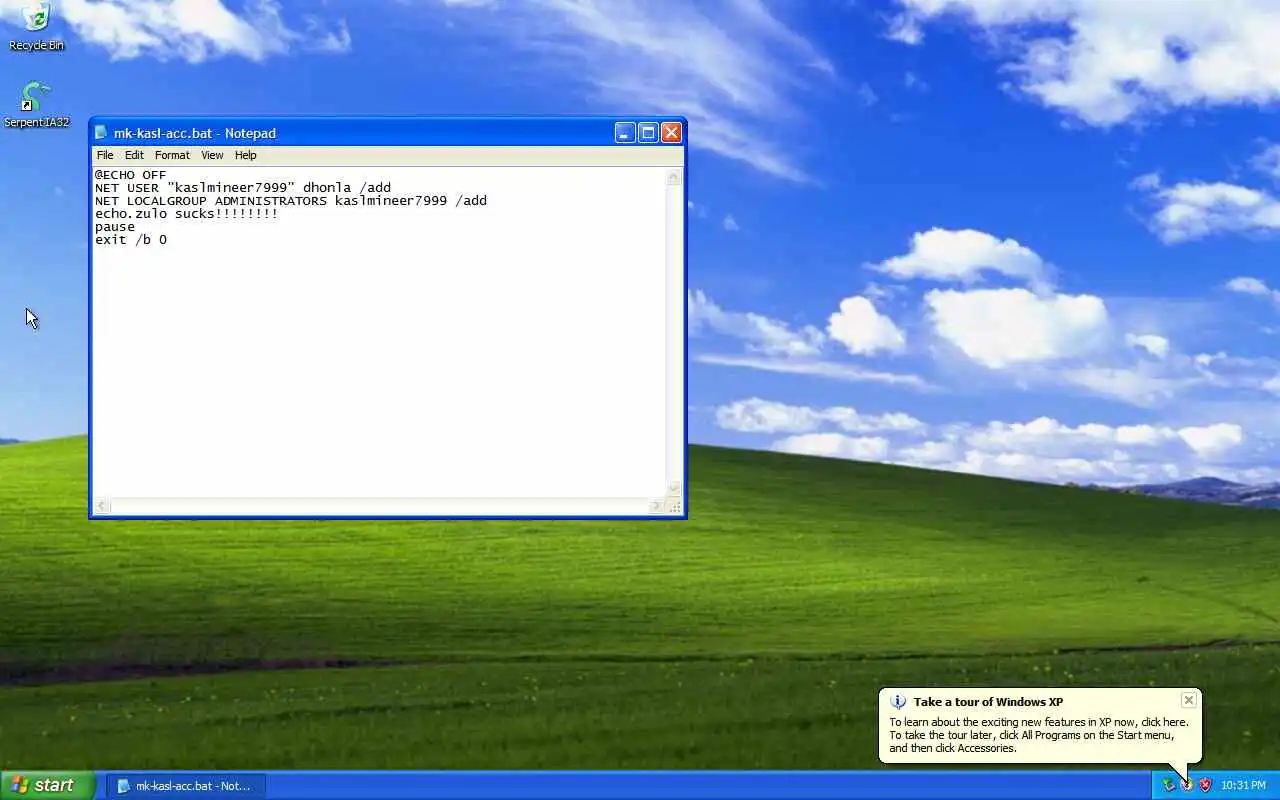Click the mk-kasl-acc.bat taskbar button
This screenshot has width=1280, height=800.
(x=185, y=786)
